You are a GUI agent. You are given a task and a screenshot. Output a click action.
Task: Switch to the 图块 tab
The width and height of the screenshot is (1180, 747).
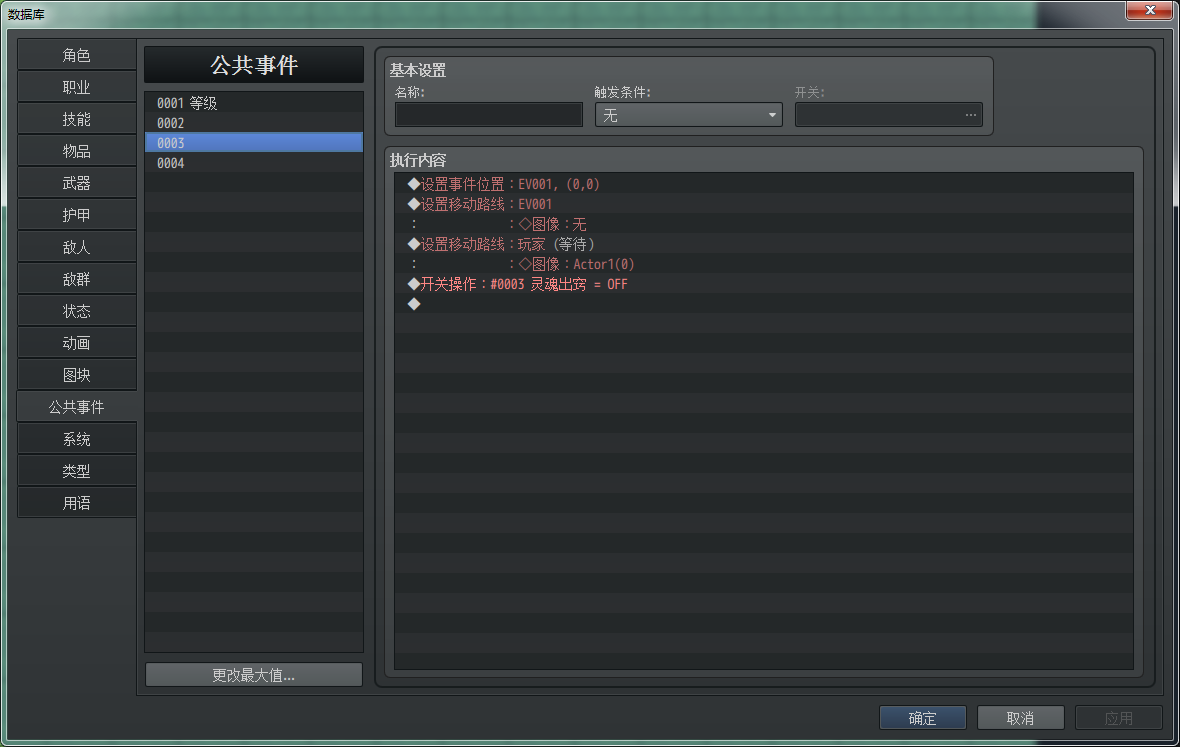tap(76, 375)
